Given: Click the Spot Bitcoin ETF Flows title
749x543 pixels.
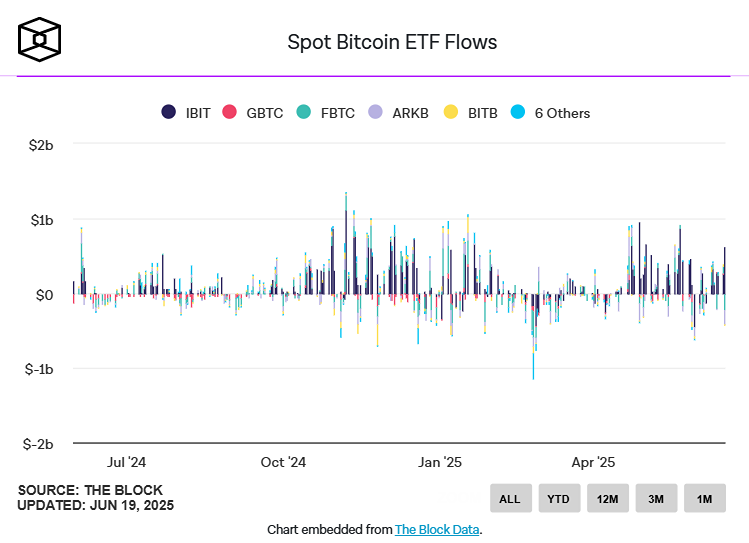Looking at the screenshot, I should coord(392,42).
